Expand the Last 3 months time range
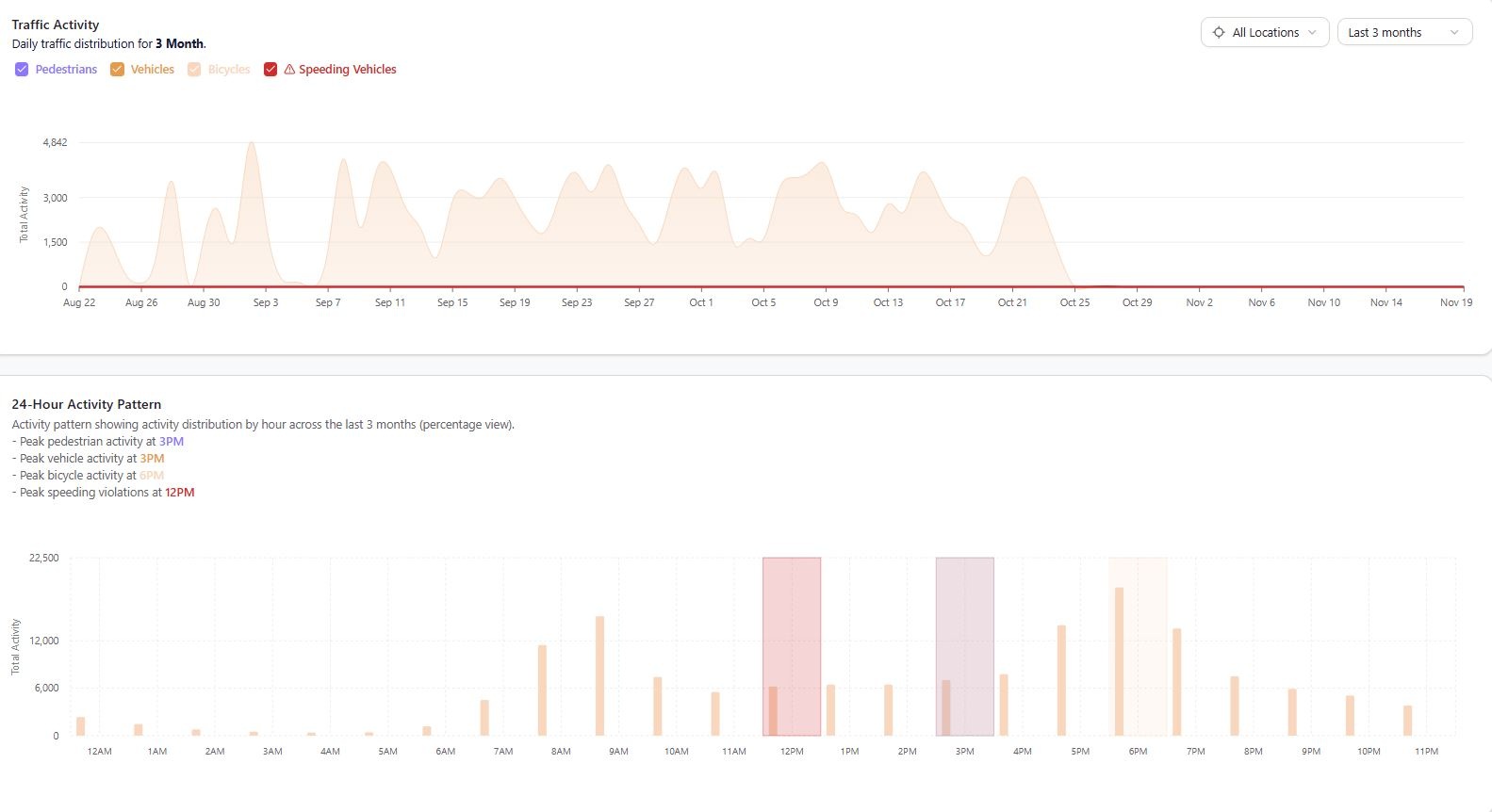Viewport: 1492px width, 812px height. point(1403,32)
